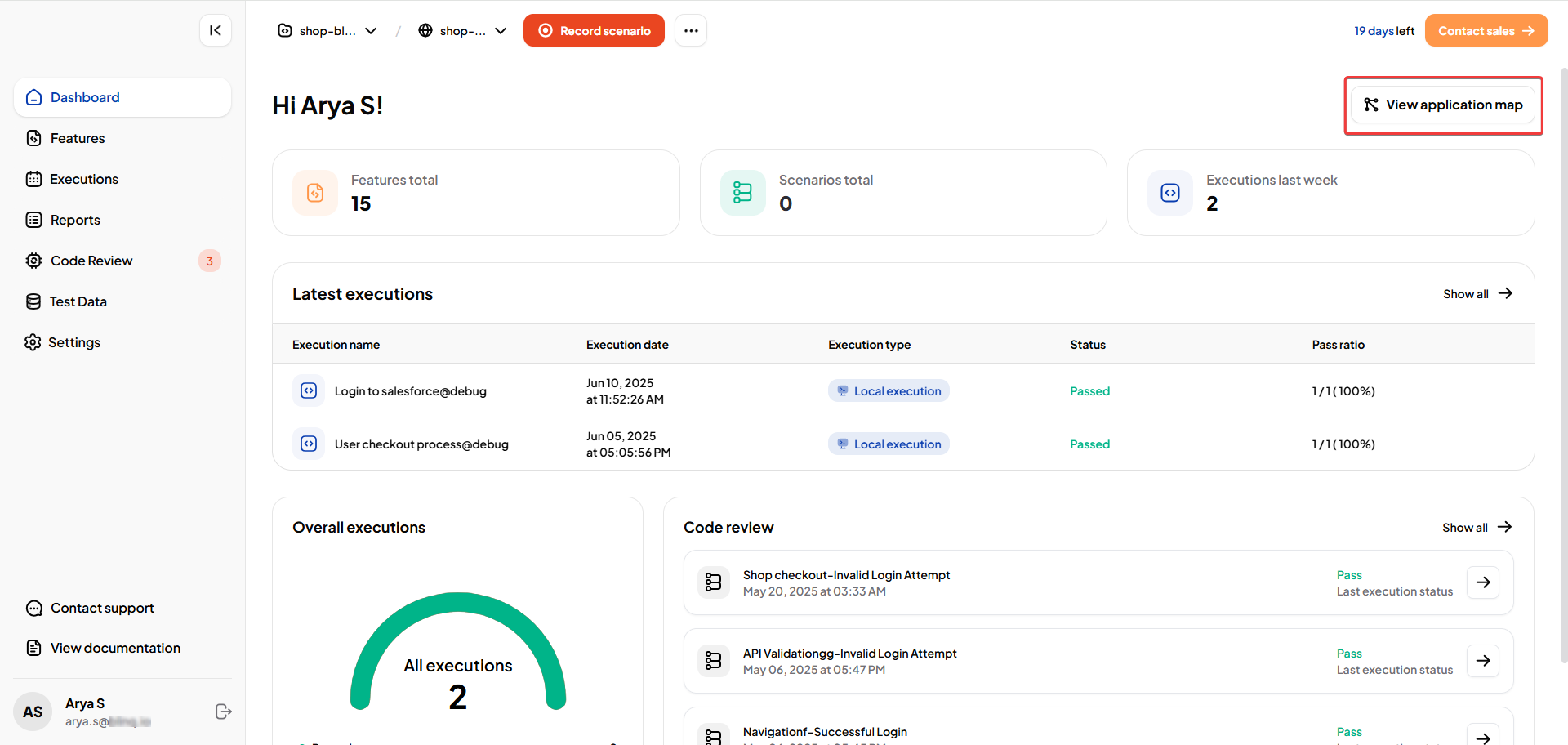Collapse the sidebar with the arrow icon
Screen dimensions: 1568x745
point(216,30)
